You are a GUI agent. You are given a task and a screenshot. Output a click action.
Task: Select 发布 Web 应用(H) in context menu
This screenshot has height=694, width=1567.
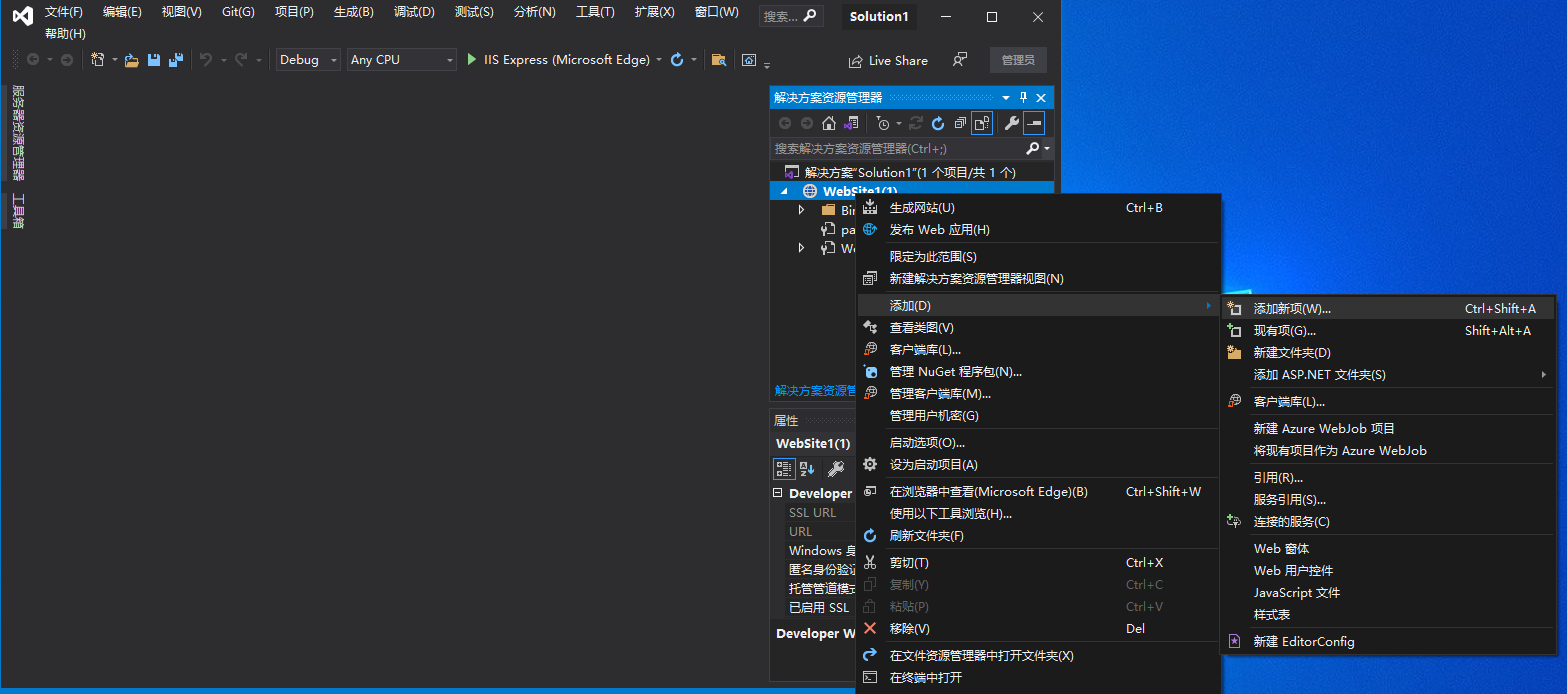point(1039,230)
